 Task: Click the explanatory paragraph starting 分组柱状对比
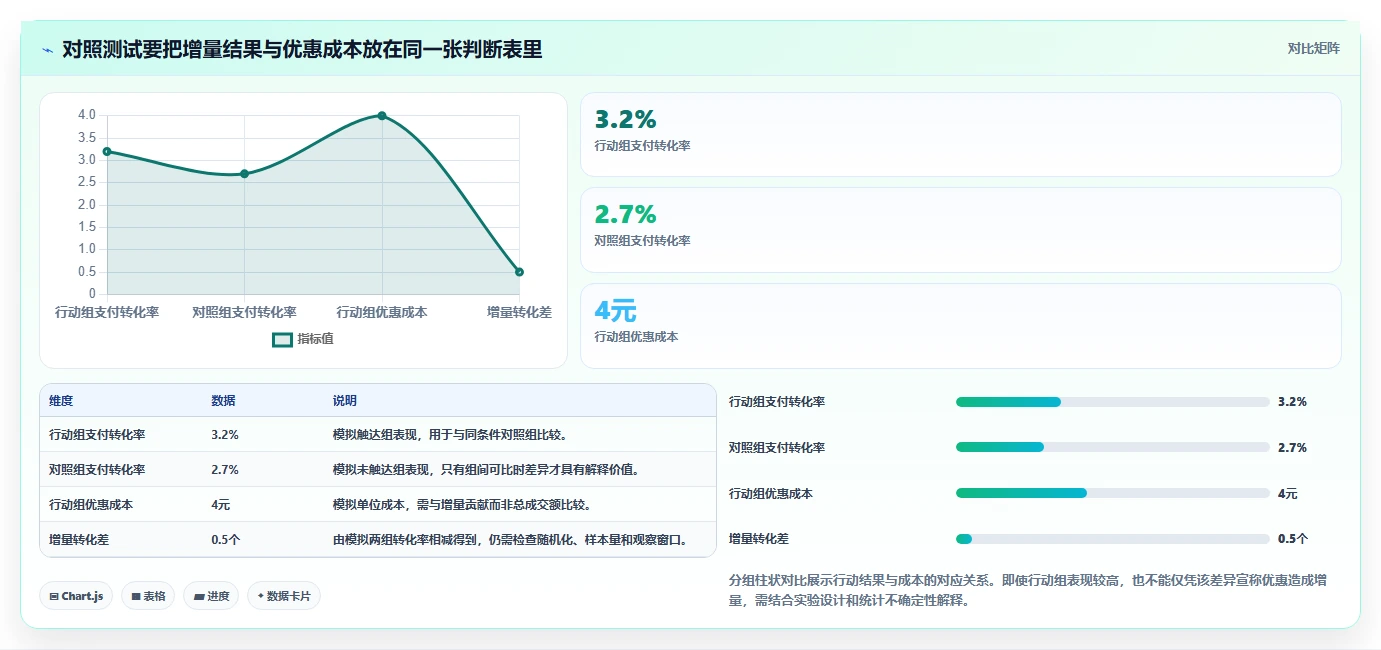click(1028, 590)
